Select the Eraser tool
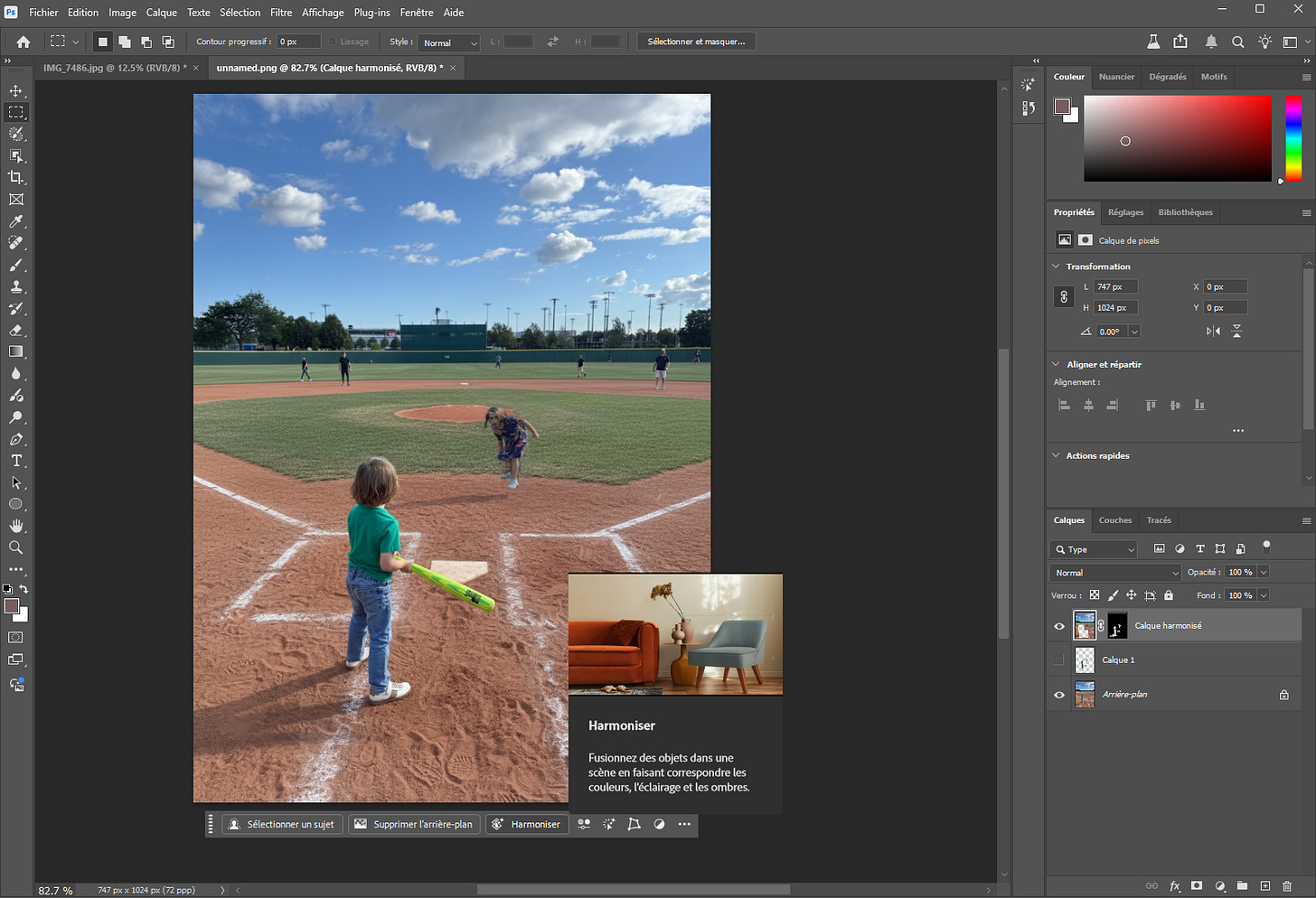Image resolution: width=1316 pixels, height=898 pixels. pos(16,331)
